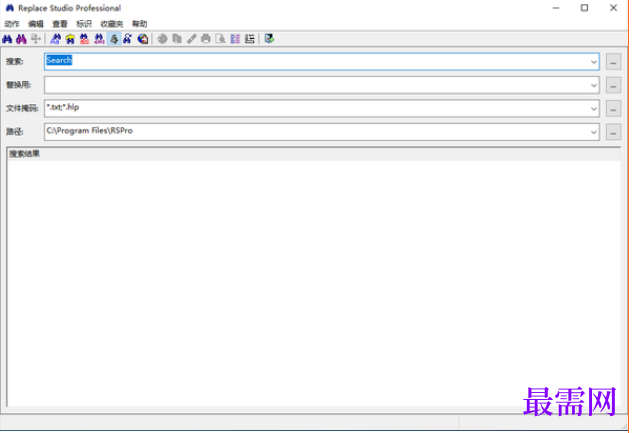Viewport: 635px width, 433px height.
Task: Click the blue binoculars Search toolbar icon
Action: click(x=7, y=39)
